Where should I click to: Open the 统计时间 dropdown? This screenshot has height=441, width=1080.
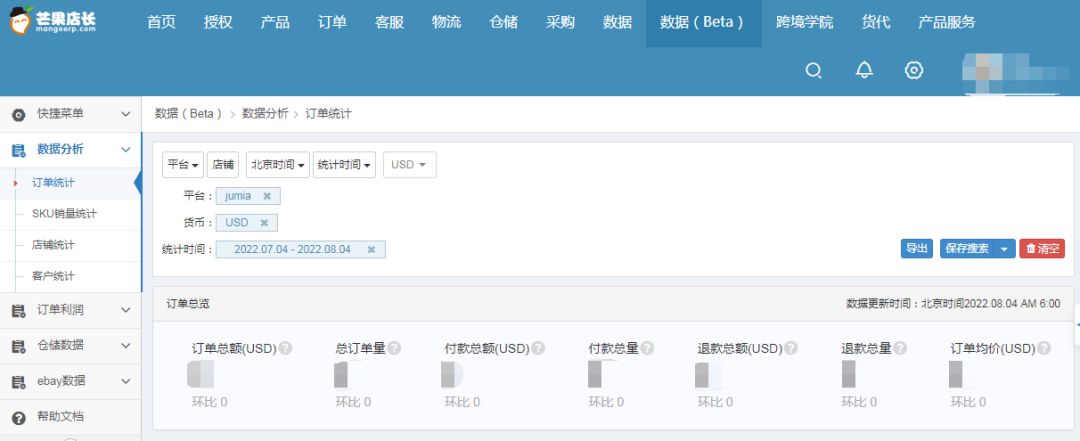pyautogui.click(x=344, y=165)
